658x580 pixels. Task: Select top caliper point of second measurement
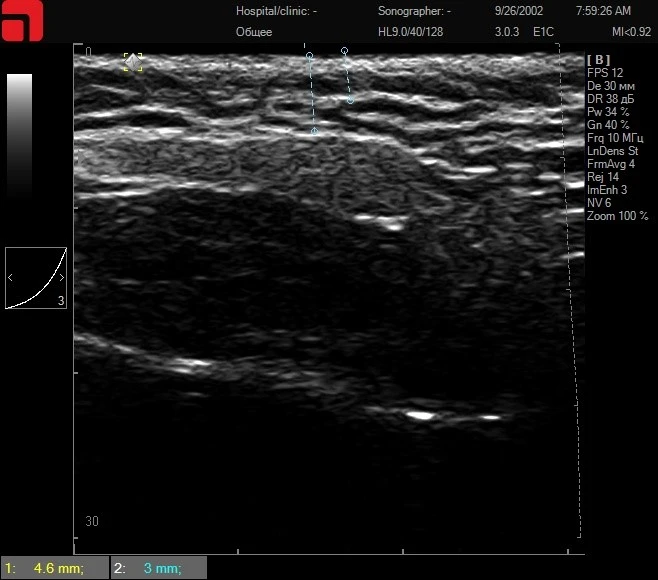pyautogui.click(x=344, y=50)
